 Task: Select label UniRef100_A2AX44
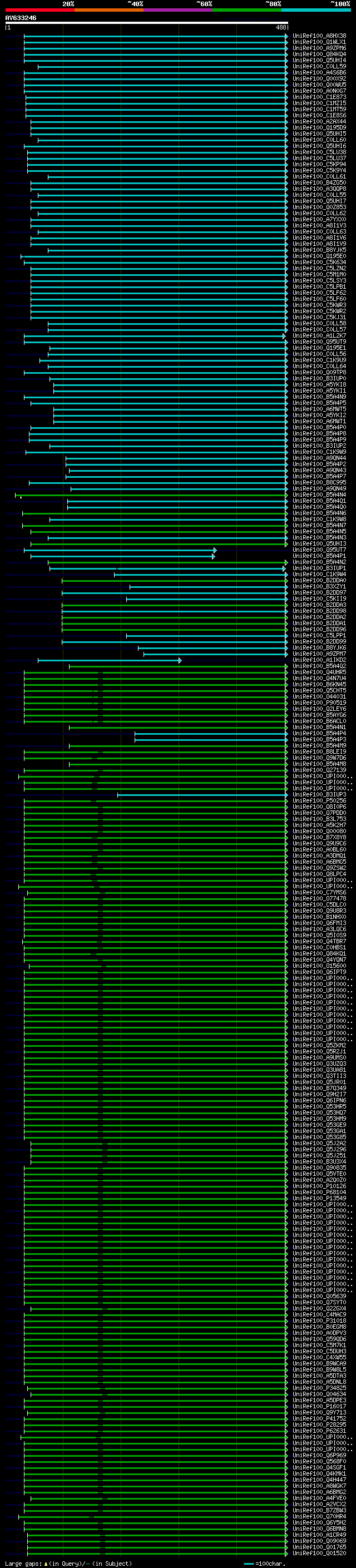point(319,122)
